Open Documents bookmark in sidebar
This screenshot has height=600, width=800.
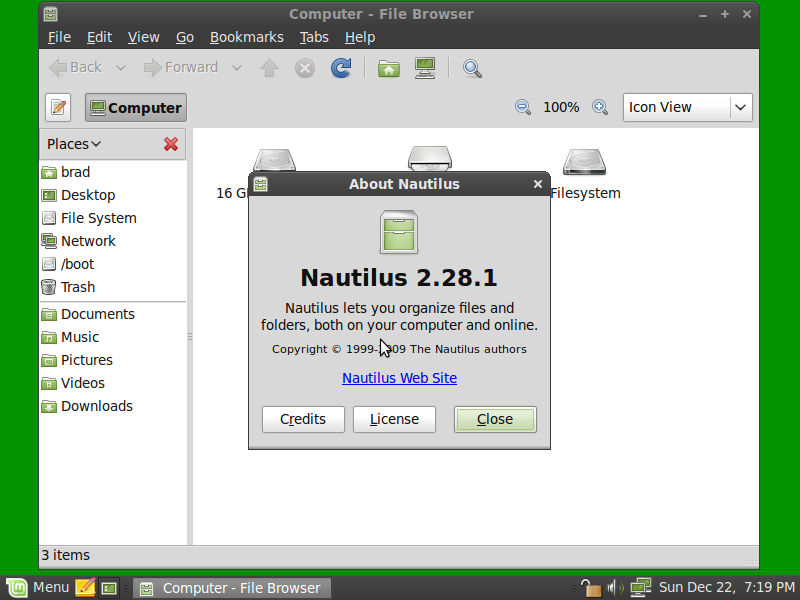click(x=113, y=314)
